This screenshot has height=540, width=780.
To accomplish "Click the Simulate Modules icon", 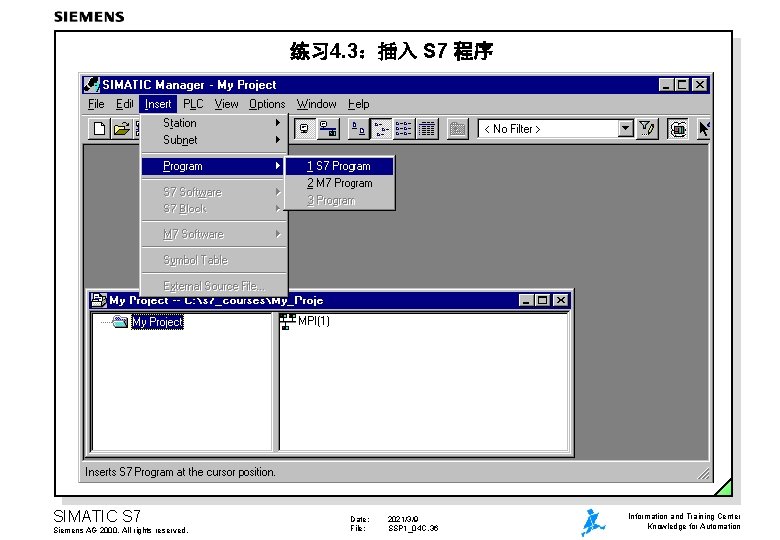I will pos(678,129).
